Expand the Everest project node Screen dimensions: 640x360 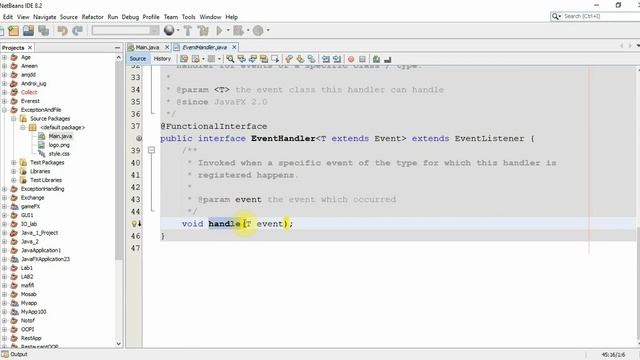[x=4, y=101]
